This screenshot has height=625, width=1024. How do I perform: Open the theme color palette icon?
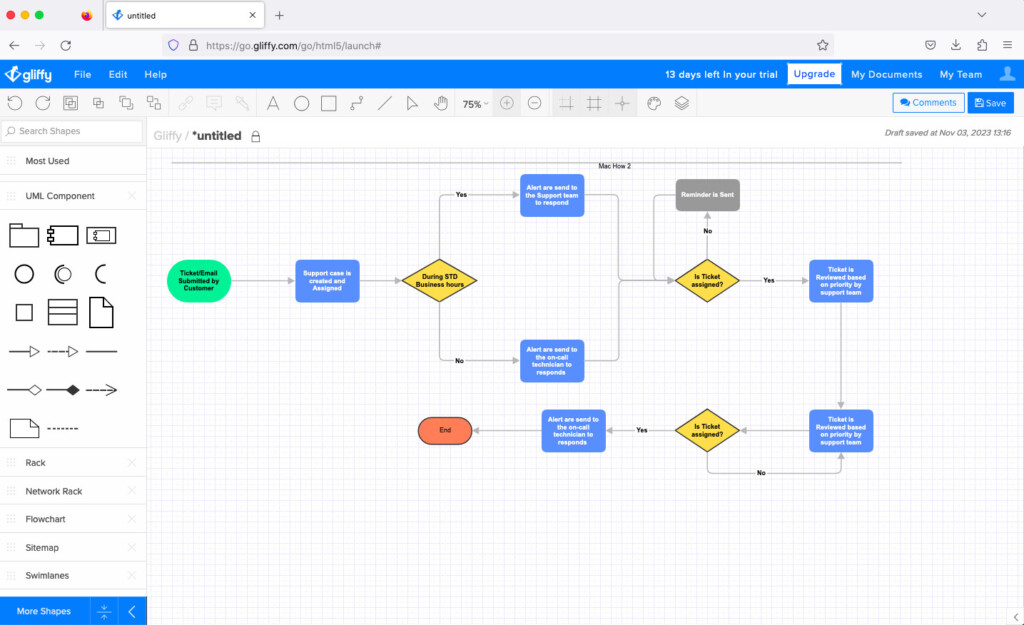pyautogui.click(x=654, y=103)
